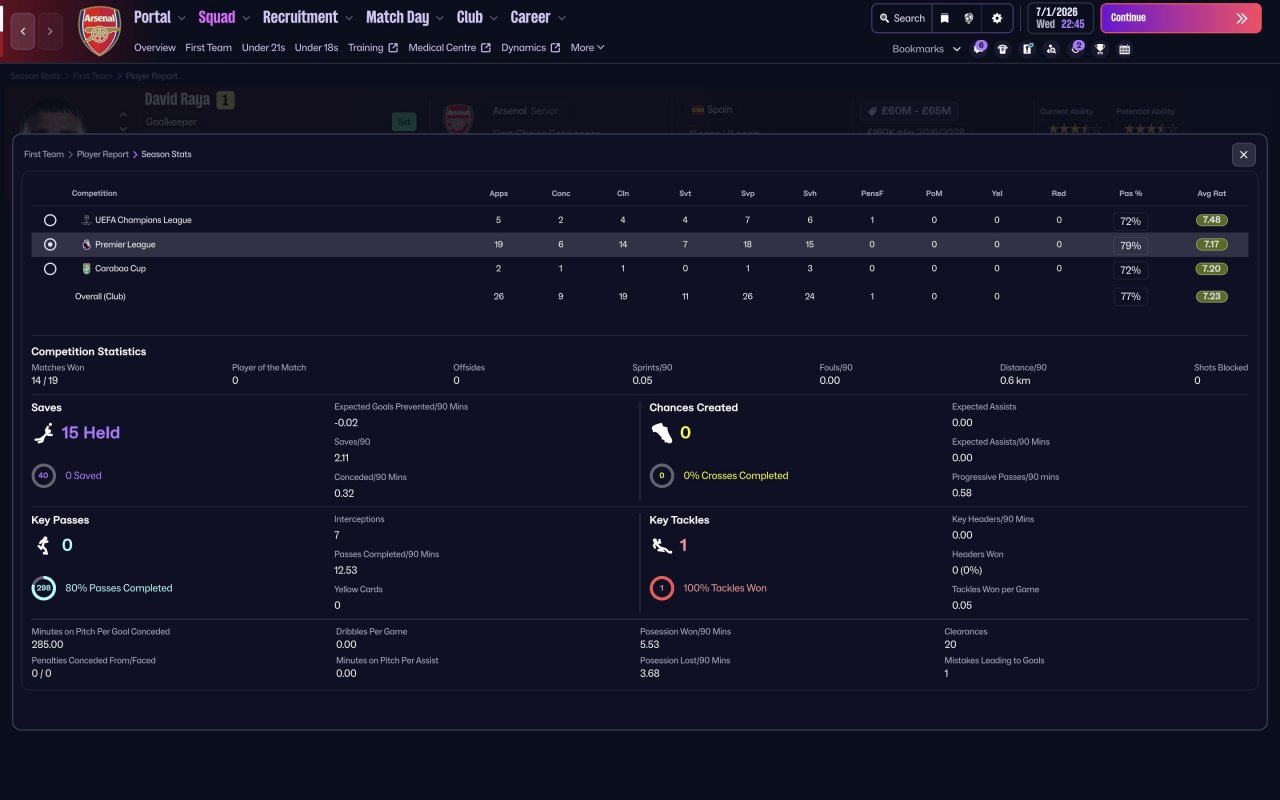Viewport: 1280px width, 800px height.
Task: Open the Portal main menu
Action: coord(152,17)
